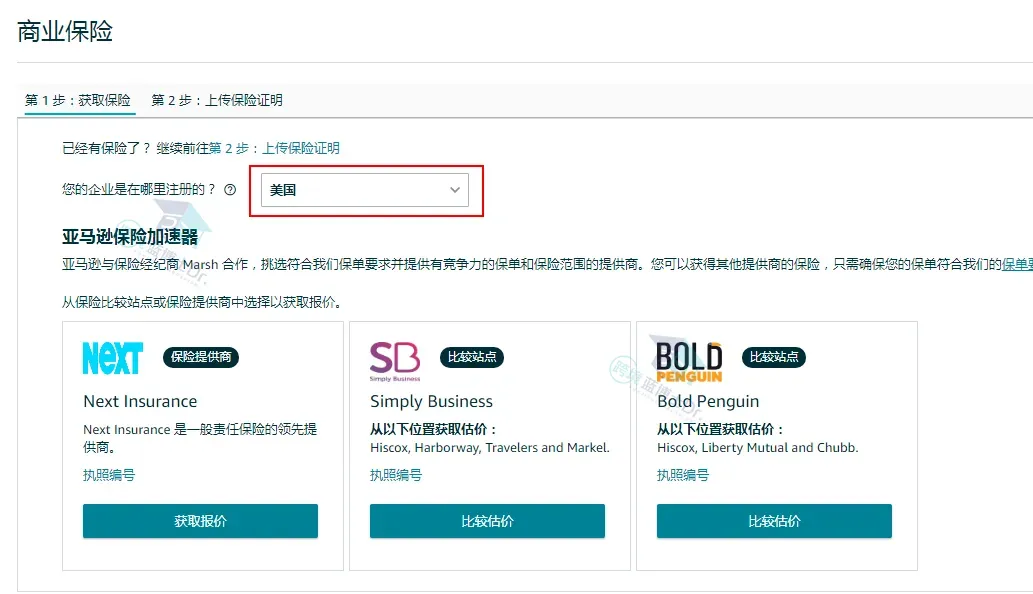Open 执照编号 link under Bold Penguin

(683, 475)
